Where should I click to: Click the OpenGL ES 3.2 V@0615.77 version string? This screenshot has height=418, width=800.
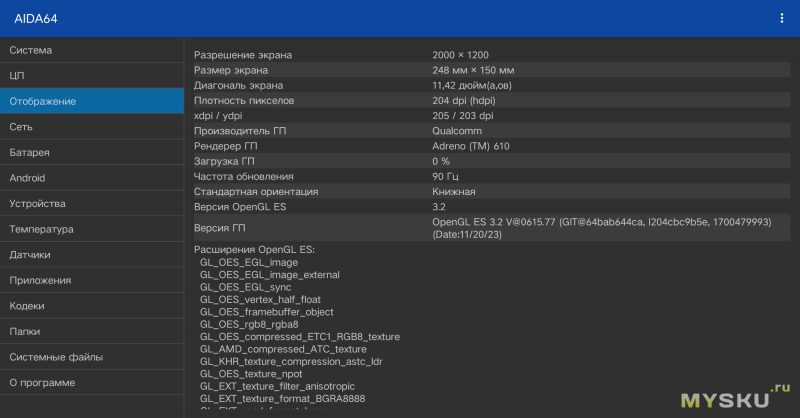[x=602, y=228]
